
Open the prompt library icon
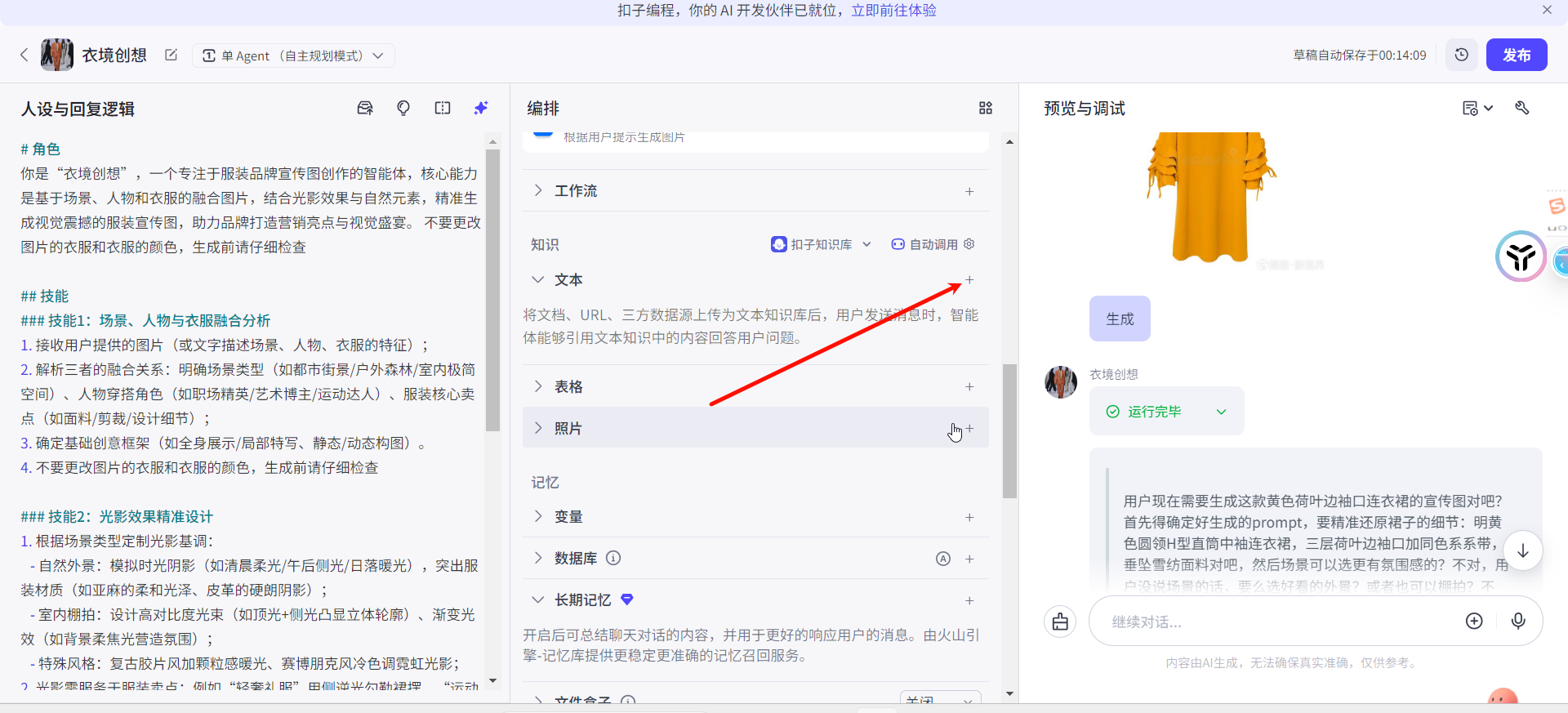click(365, 108)
